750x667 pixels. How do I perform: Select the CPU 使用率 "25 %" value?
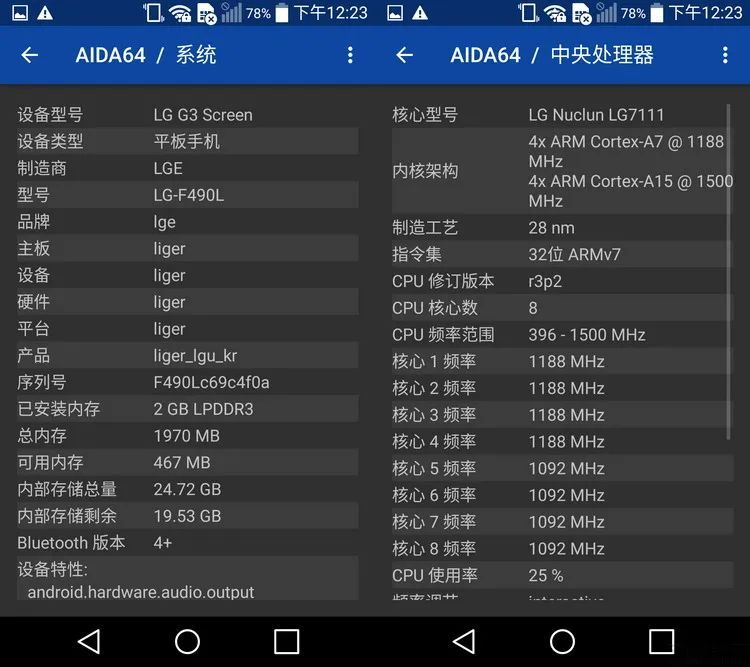tap(546, 576)
